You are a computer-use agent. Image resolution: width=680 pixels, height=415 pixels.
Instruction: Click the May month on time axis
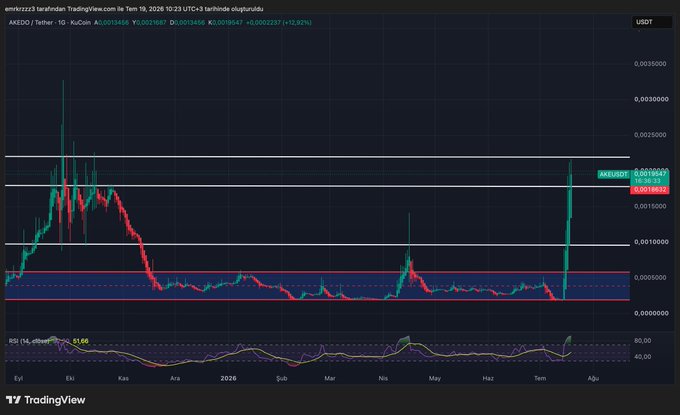(x=435, y=379)
